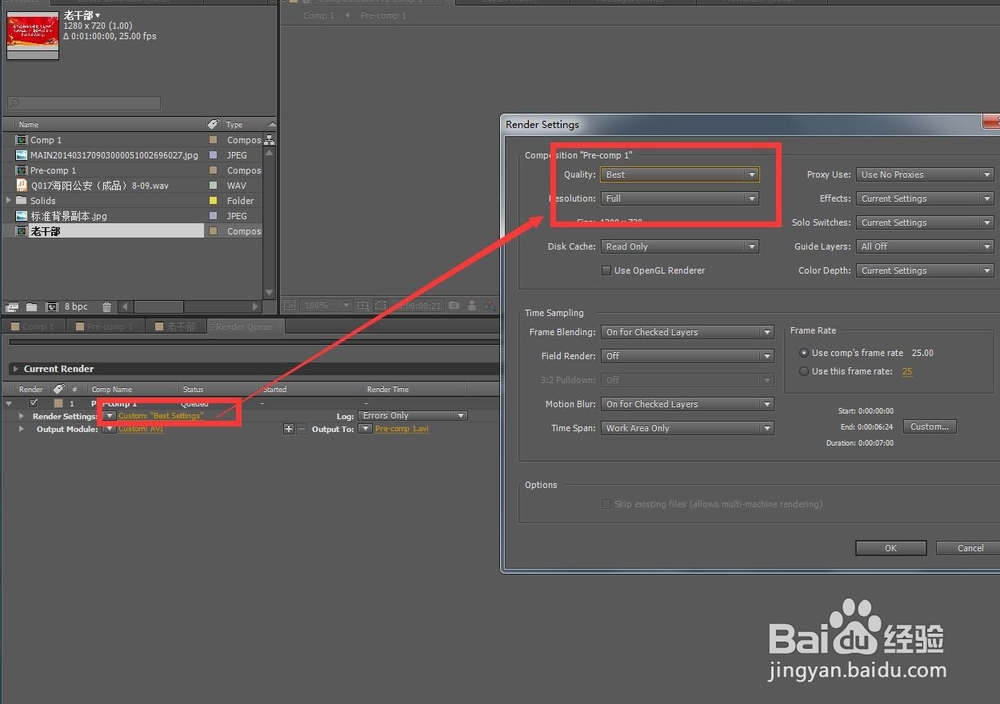The height and width of the screenshot is (704, 1000).
Task: Collapse the Pre-comp 1 render queue item
Action: (x=9, y=404)
